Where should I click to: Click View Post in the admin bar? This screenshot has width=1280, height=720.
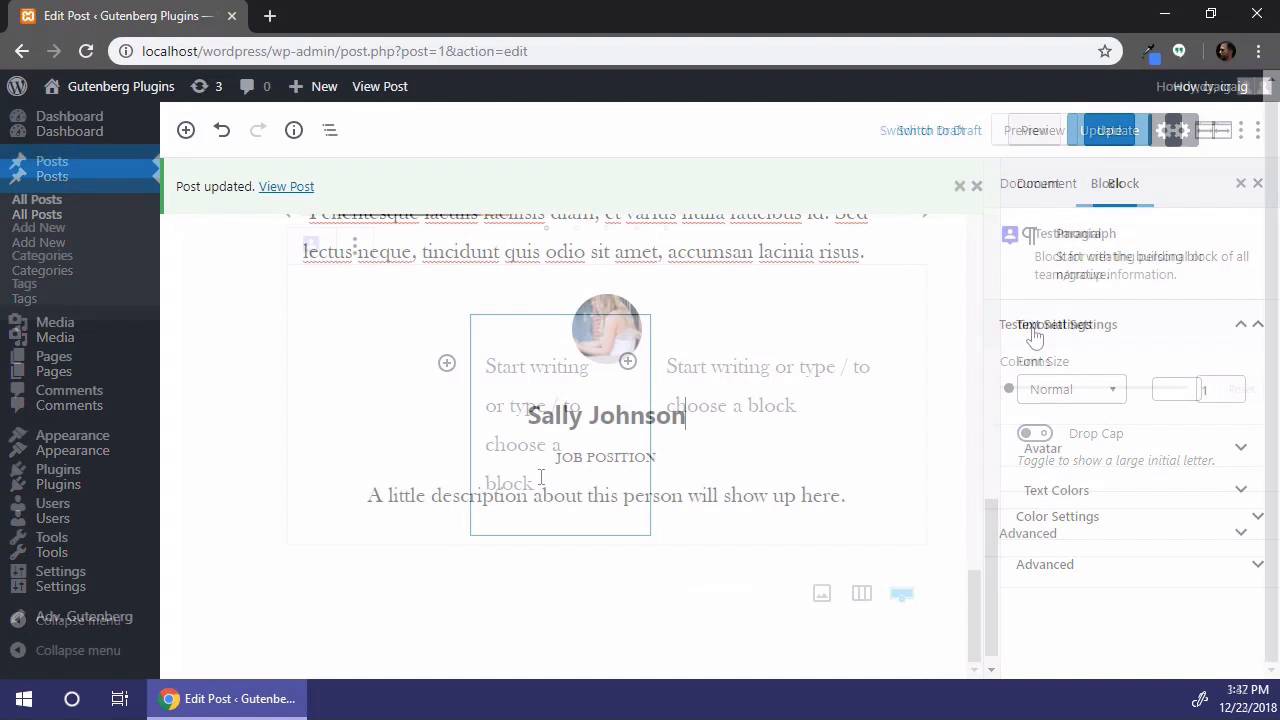(x=380, y=86)
